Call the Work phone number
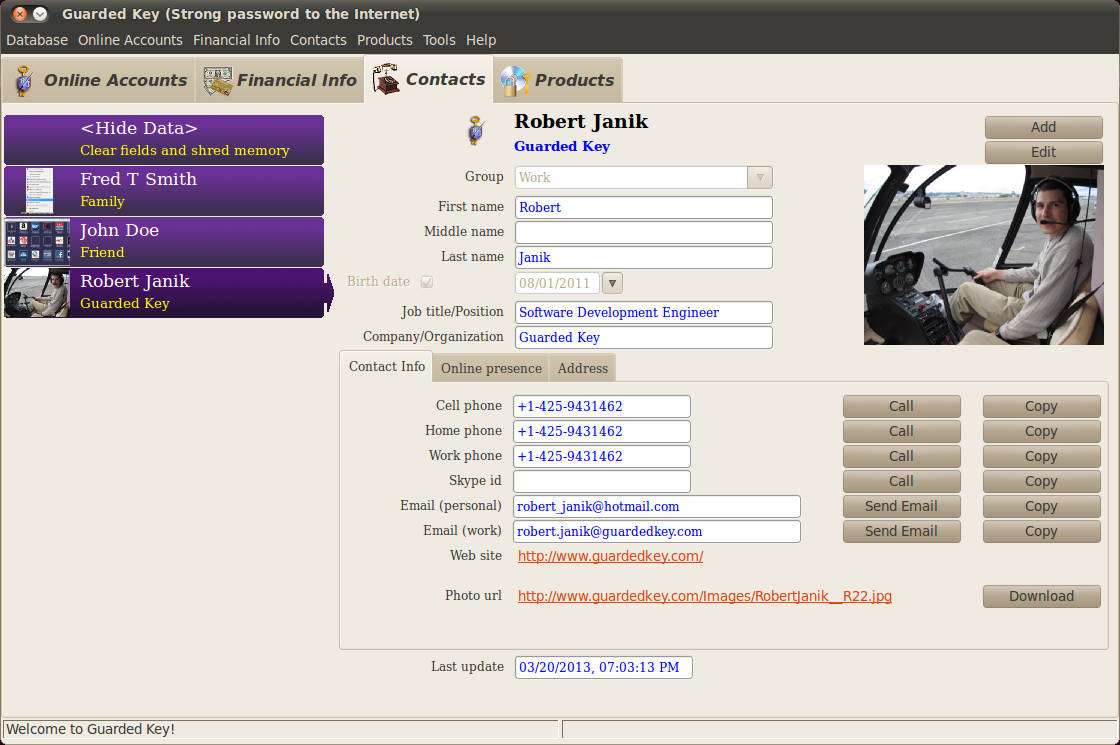Viewport: 1120px width, 745px height. pos(901,456)
